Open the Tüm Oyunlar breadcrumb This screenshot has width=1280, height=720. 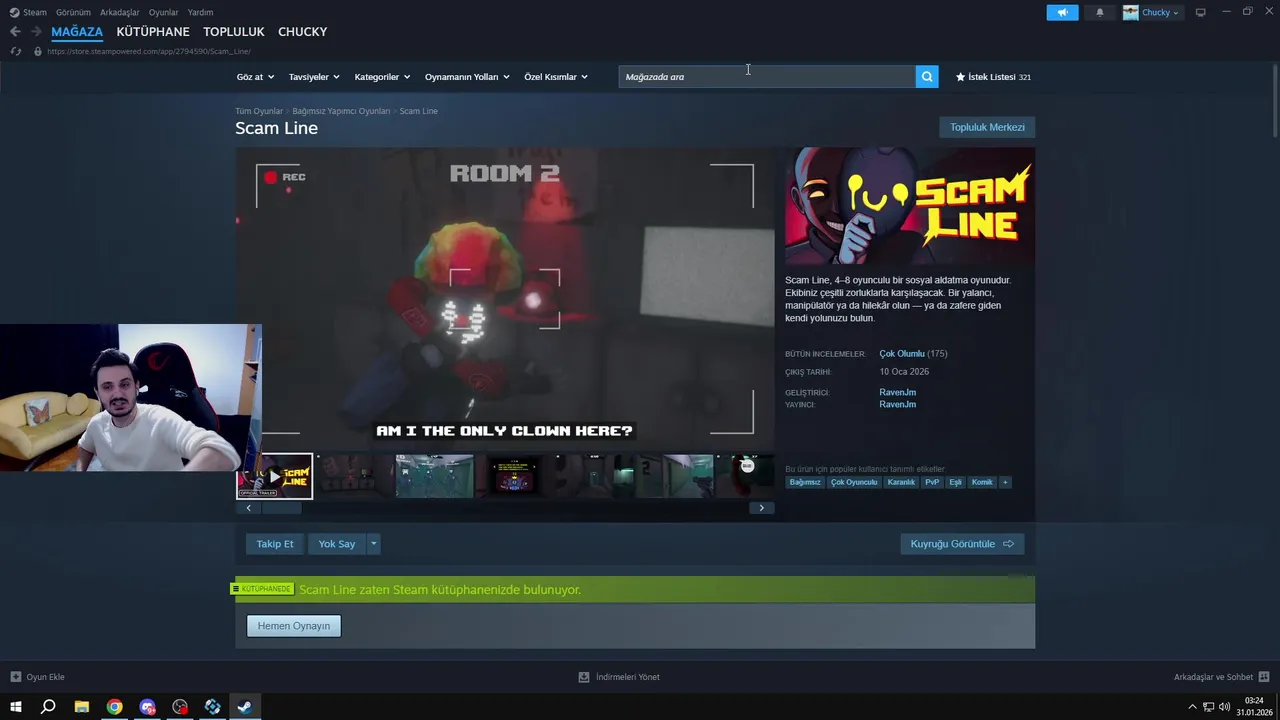[x=259, y=111]
